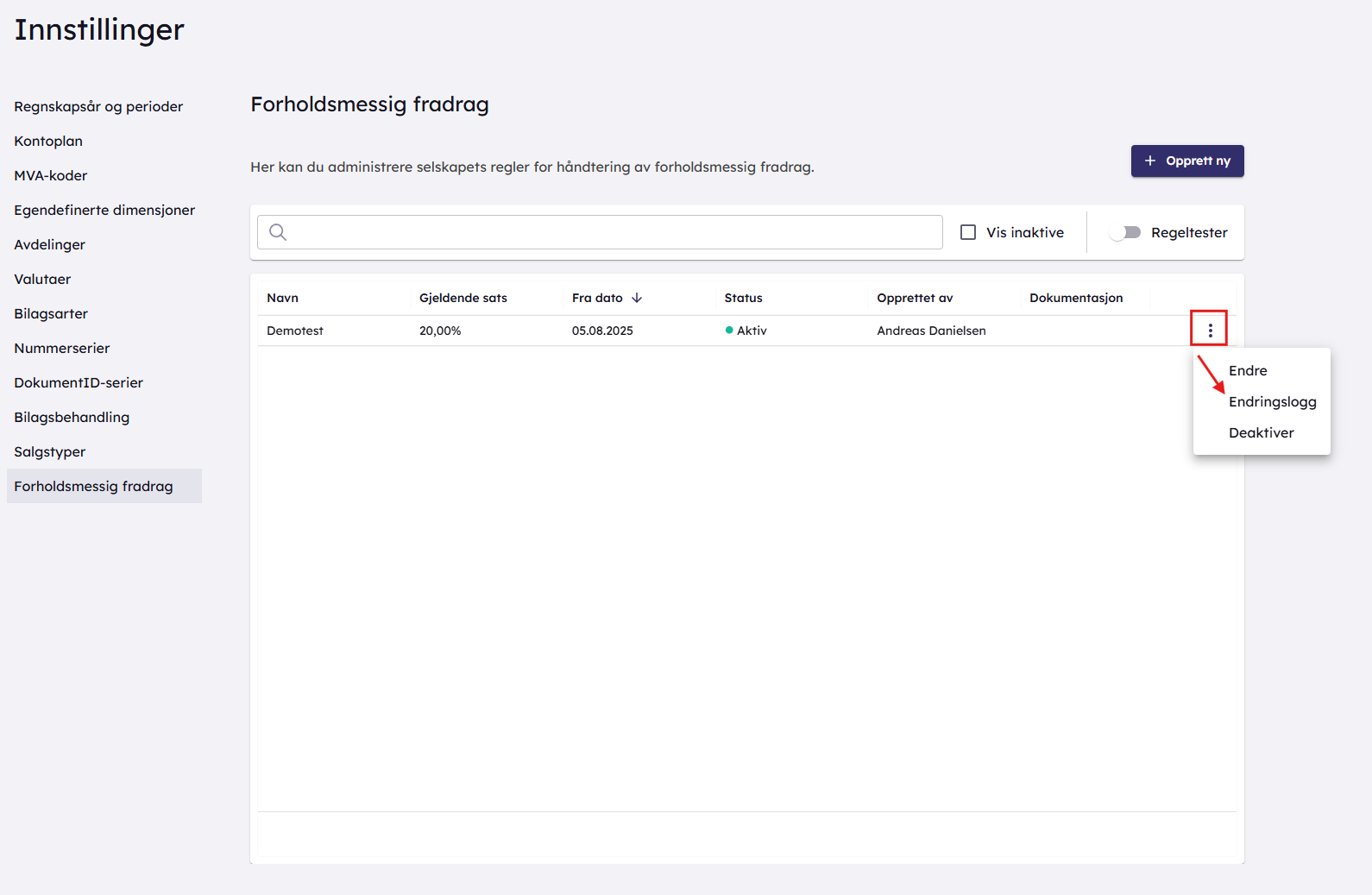Go to Kontoplan in sidebar
This screenshot has width=1372, height=895.
pos(48,141)
